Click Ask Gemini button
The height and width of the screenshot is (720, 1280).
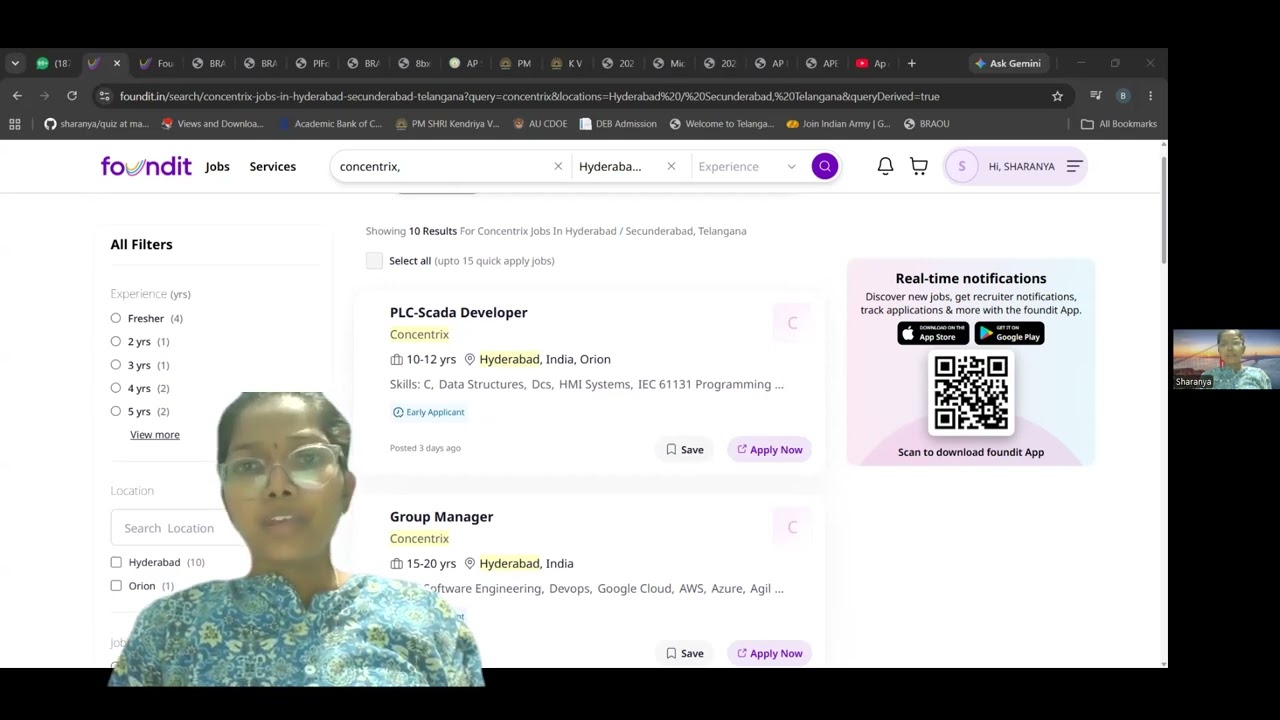coord(1008,63)
